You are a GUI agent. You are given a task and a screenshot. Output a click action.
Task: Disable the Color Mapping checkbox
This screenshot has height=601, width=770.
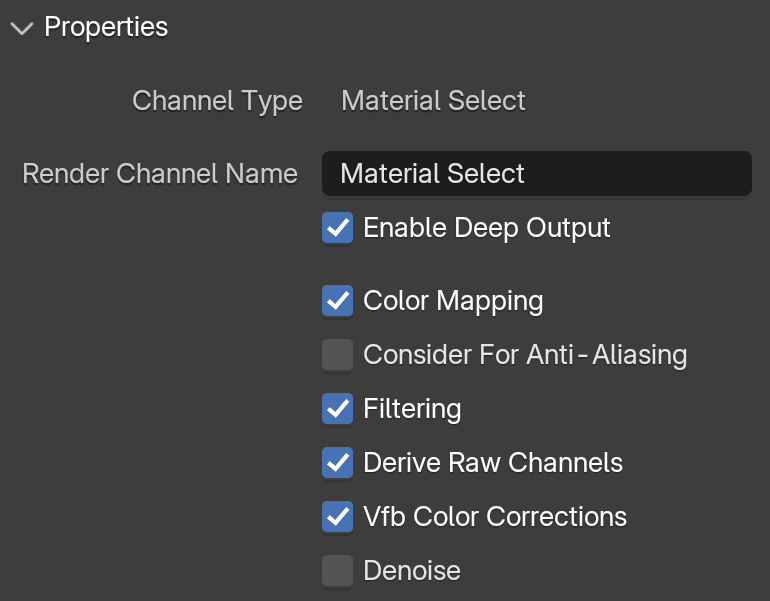tap(337, 300)
